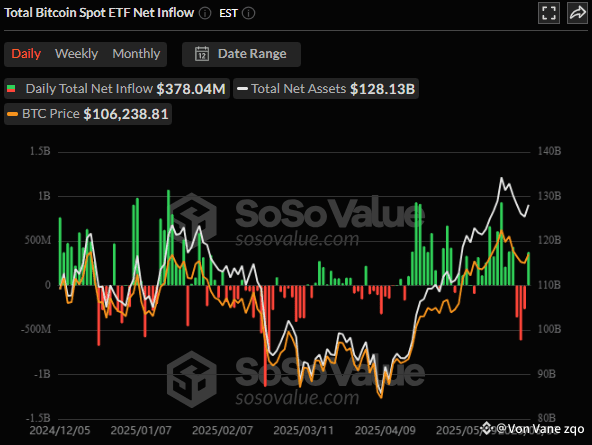This screenshot has width=592, height=445.
Task: Toggle BTC Price series
Action: click(88, 114)
